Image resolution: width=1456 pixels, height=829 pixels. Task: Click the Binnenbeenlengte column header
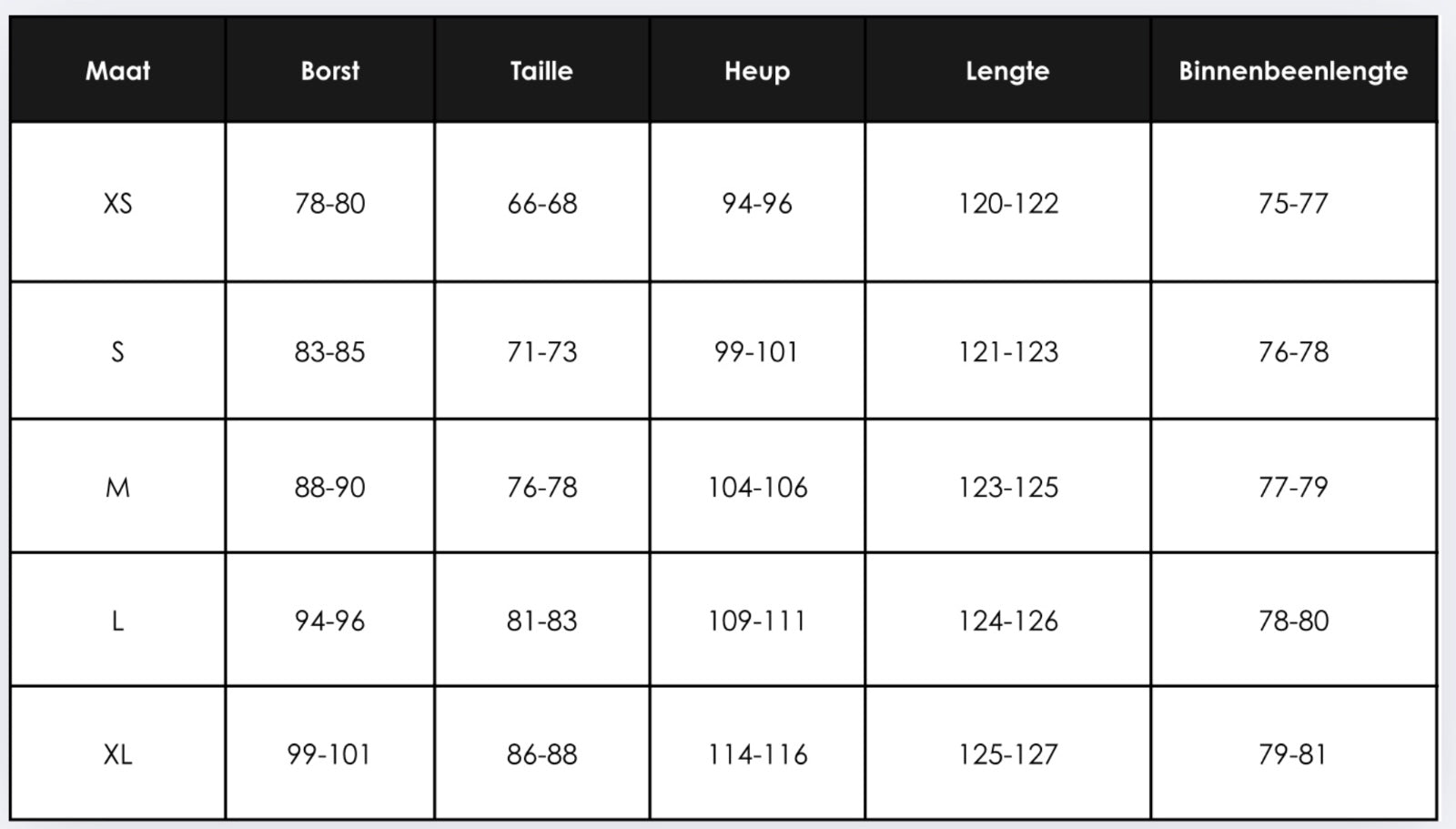tap(1293, 71)
